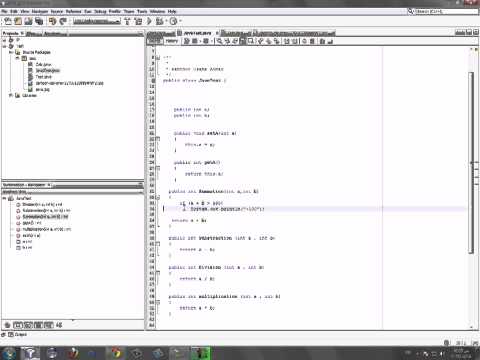Open the Windows Start button
The width and height of the screenshot is (480, 360).
tap(8, 353)
